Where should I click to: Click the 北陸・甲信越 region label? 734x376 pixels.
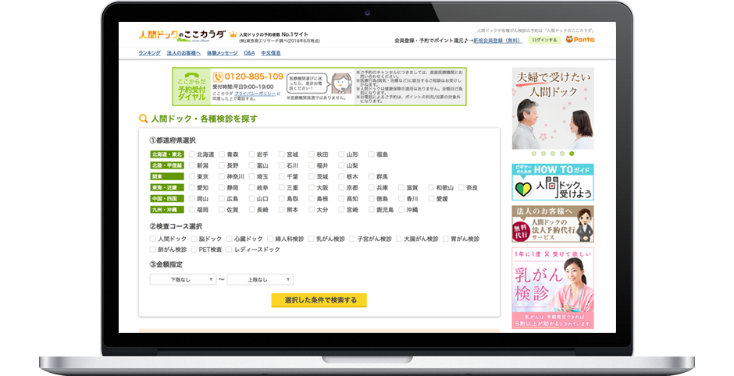coord(167,165)
